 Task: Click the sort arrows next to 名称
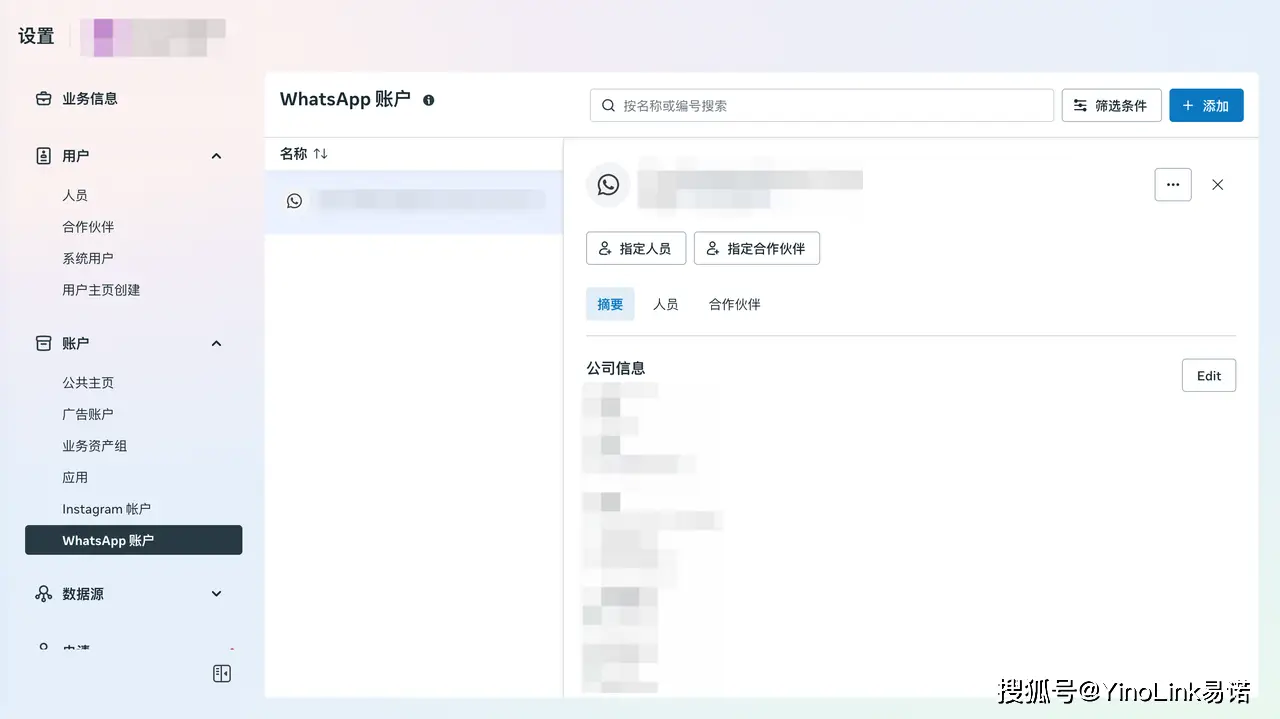pos(320,154)
